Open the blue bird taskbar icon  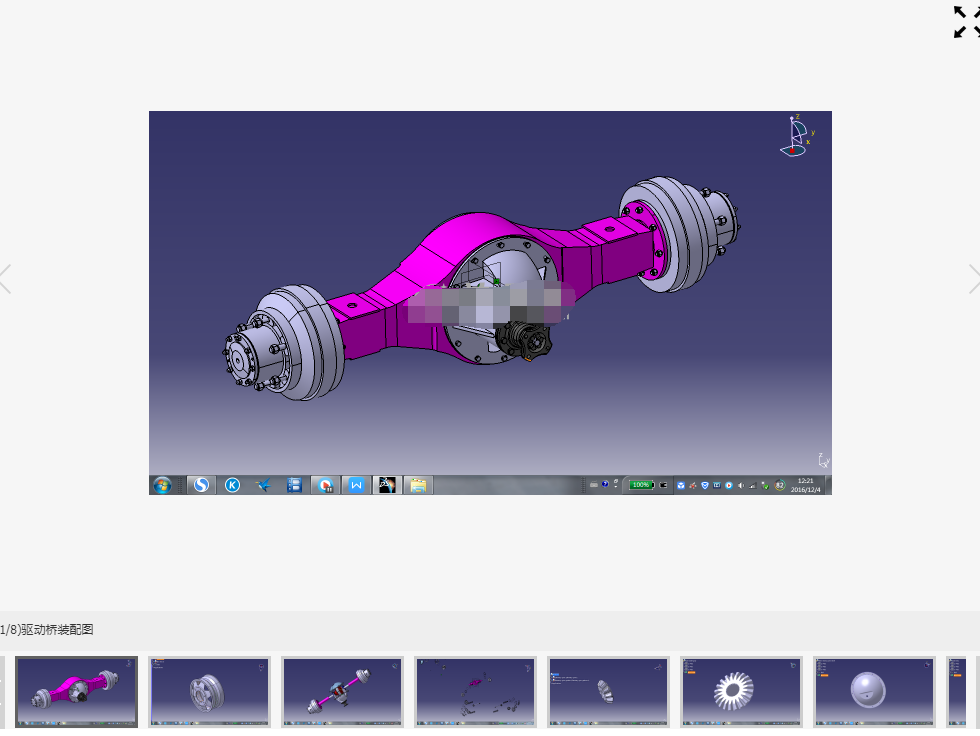[x=263, y=485]
